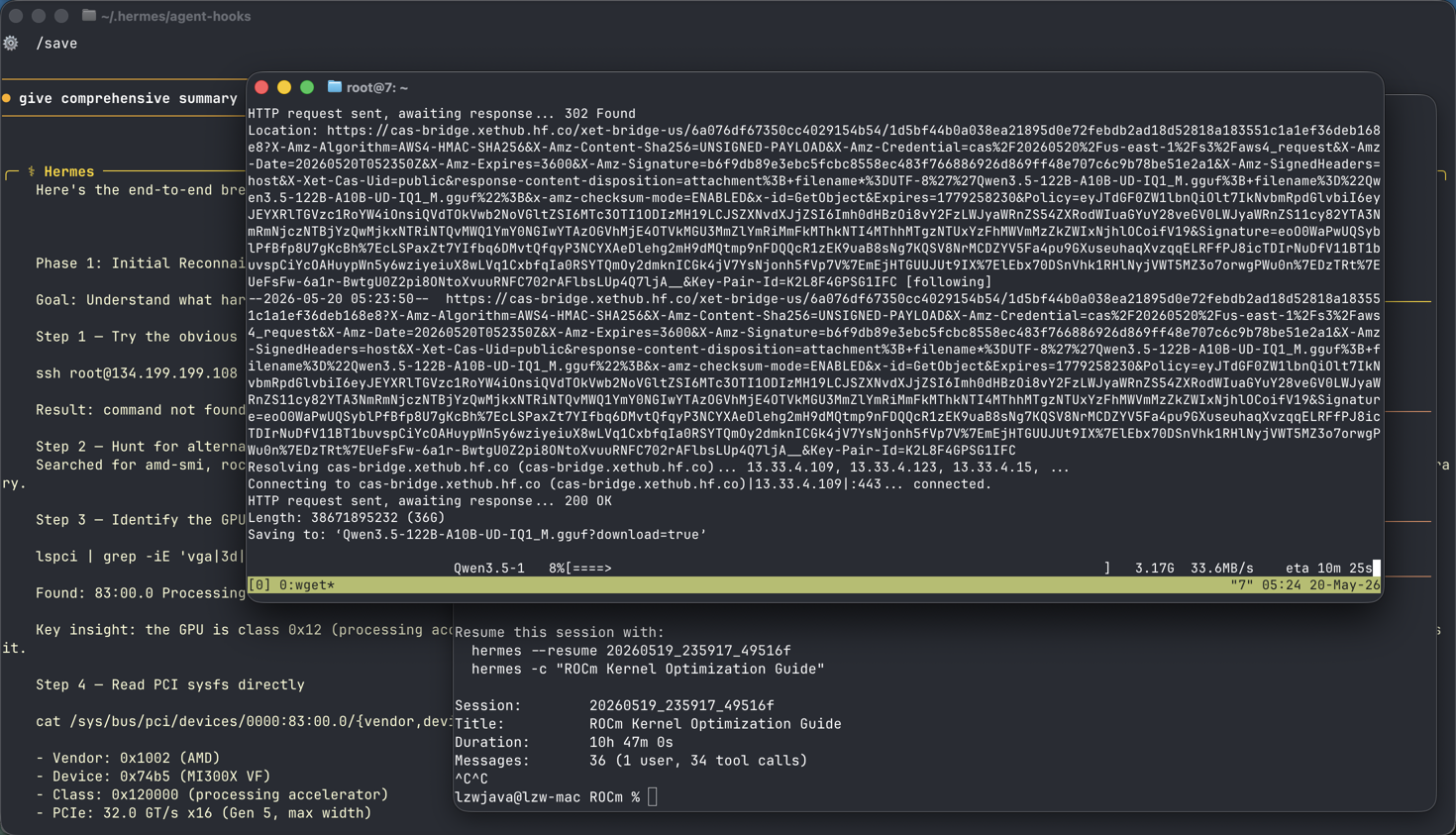Click the 'Saving to:' filename line

pos(477,535)
